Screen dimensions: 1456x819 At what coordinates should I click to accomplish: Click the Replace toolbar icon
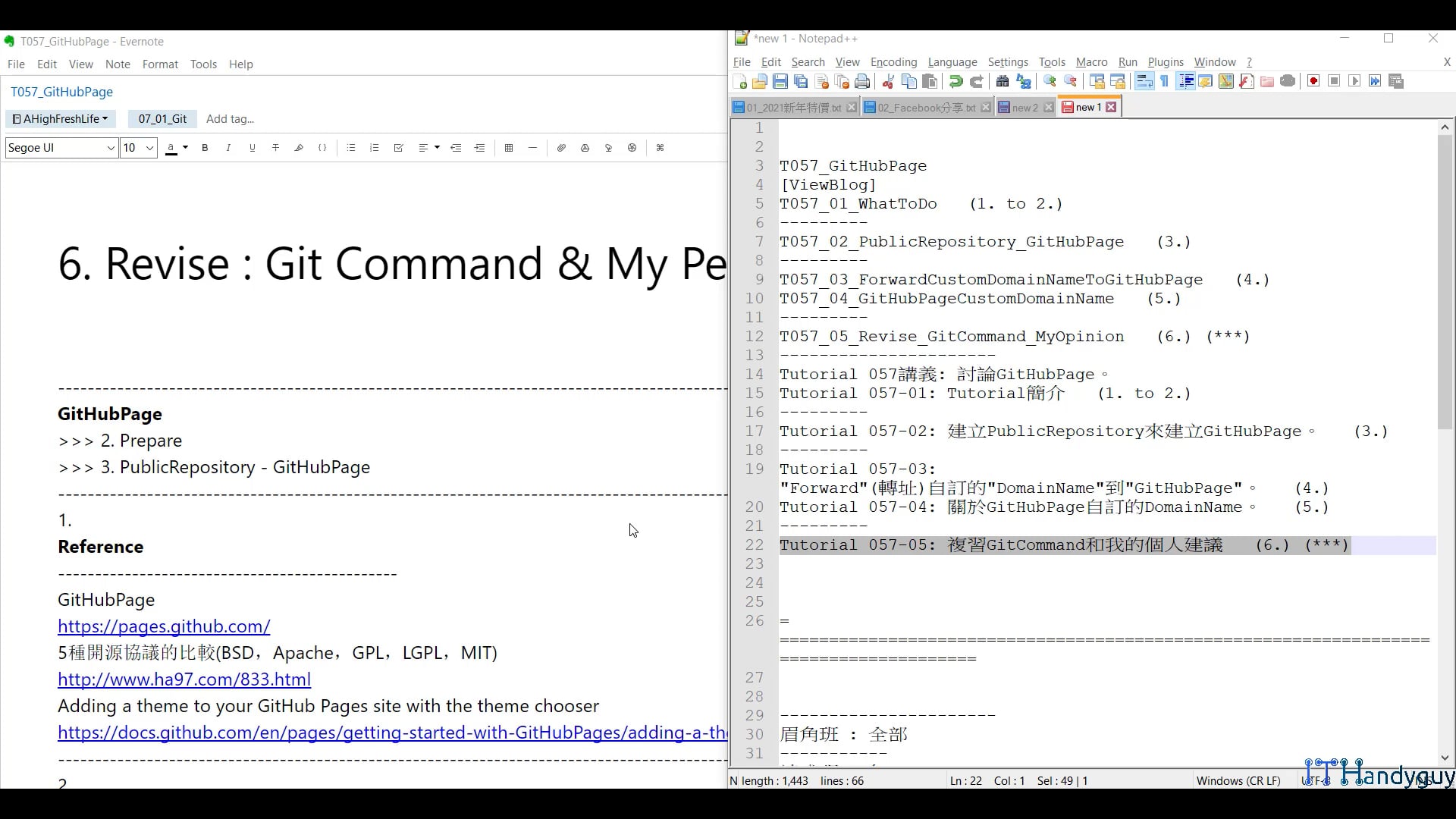pyautogui.click(x=1022, y=81)
